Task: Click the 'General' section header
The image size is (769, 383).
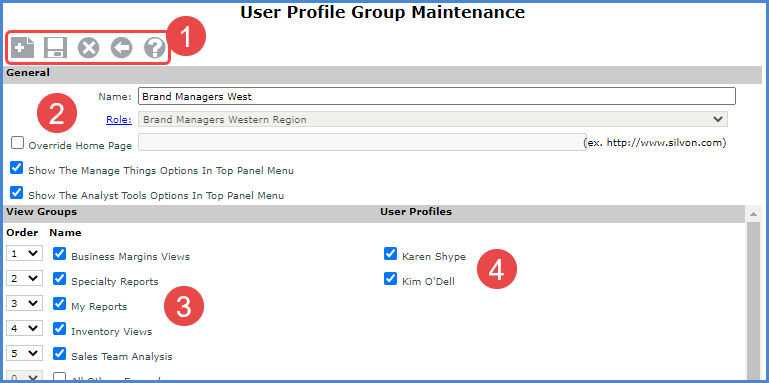Action: click(28, 73)
